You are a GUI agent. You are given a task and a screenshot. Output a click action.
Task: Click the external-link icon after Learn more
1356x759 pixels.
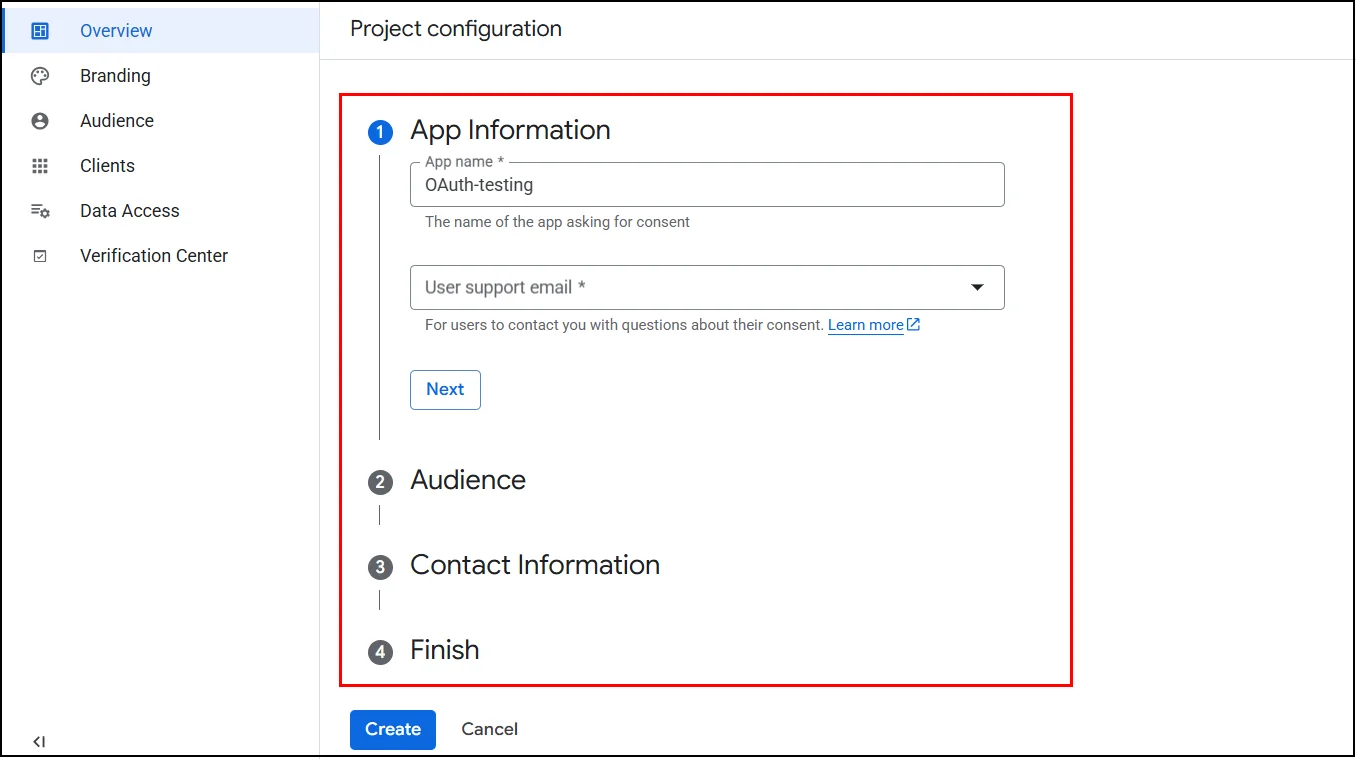tap(913, 325)
